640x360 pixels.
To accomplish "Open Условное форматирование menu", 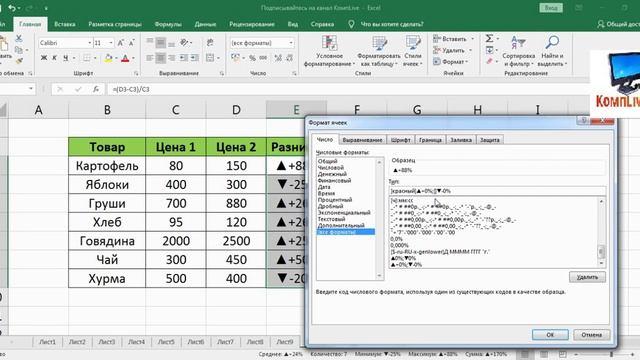I will tap(329, 51).
